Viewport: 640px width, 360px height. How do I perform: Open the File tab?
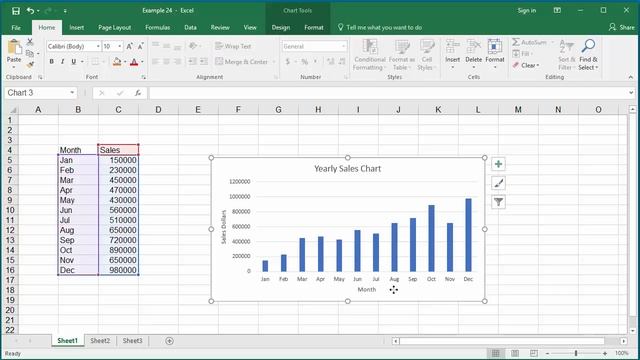[16, 28]
